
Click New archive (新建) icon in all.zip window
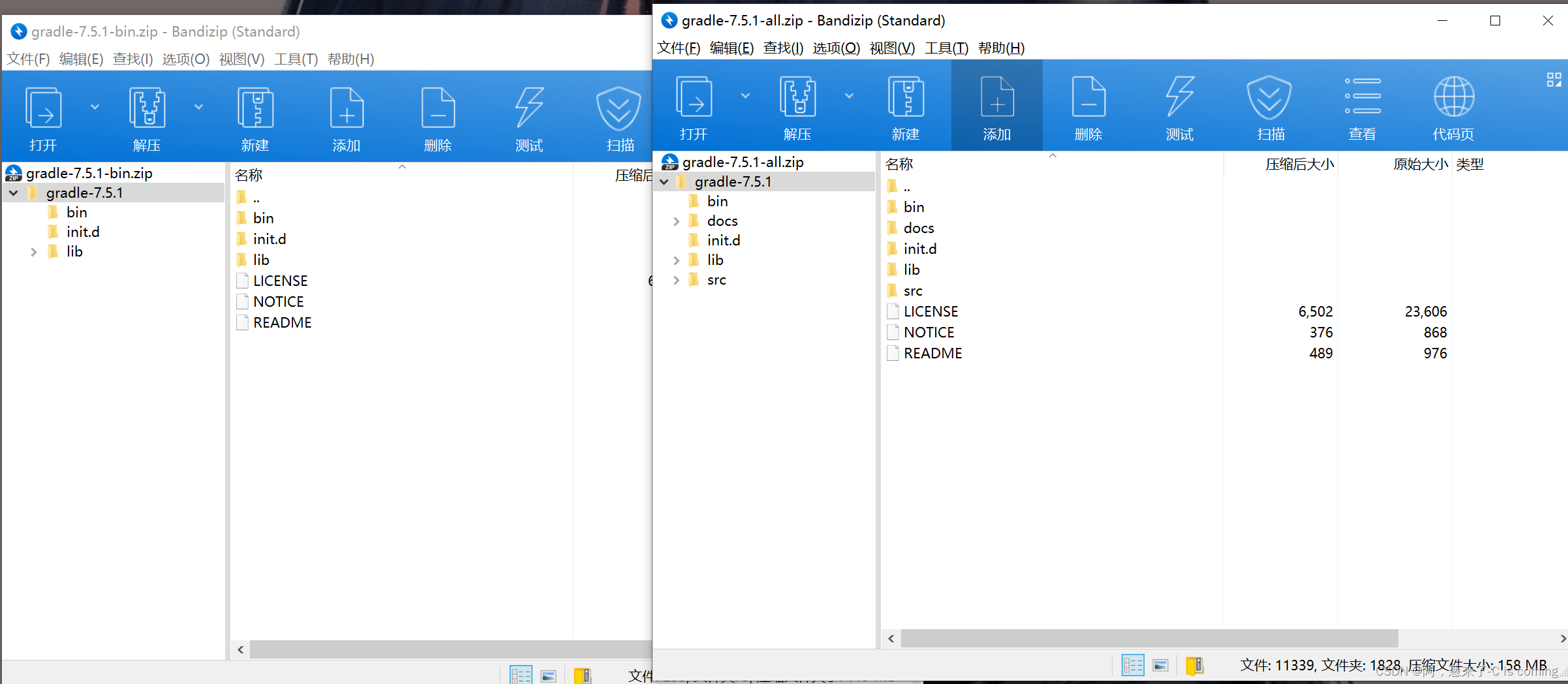click(x=906, y=97)
